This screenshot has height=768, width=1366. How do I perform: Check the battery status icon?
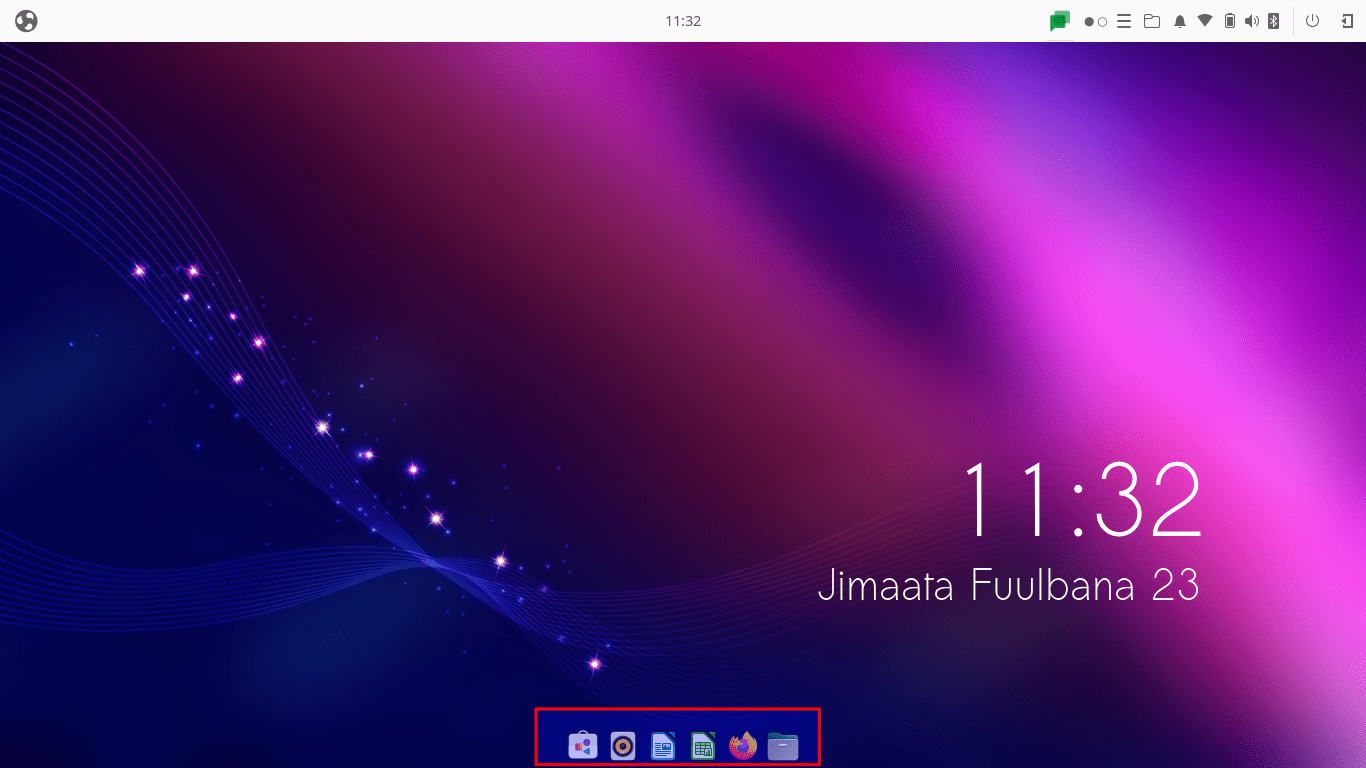pyautogui.click(x=1230, y=21)
